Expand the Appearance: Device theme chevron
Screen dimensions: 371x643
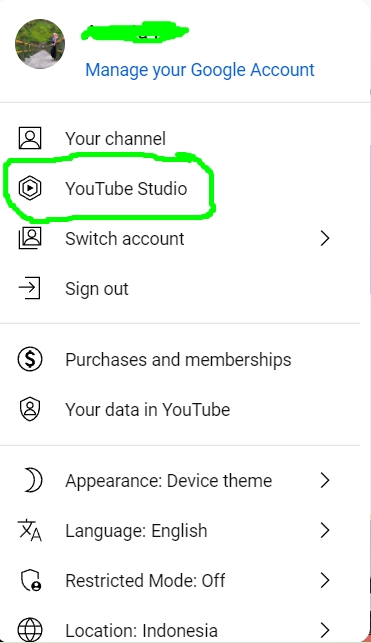coord(325,480)
